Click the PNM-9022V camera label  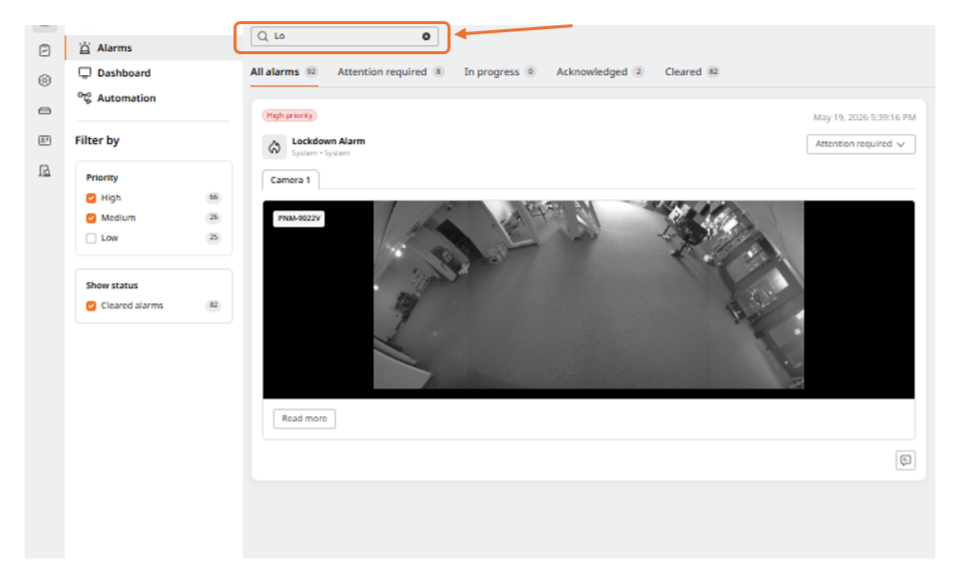(299, 219)
